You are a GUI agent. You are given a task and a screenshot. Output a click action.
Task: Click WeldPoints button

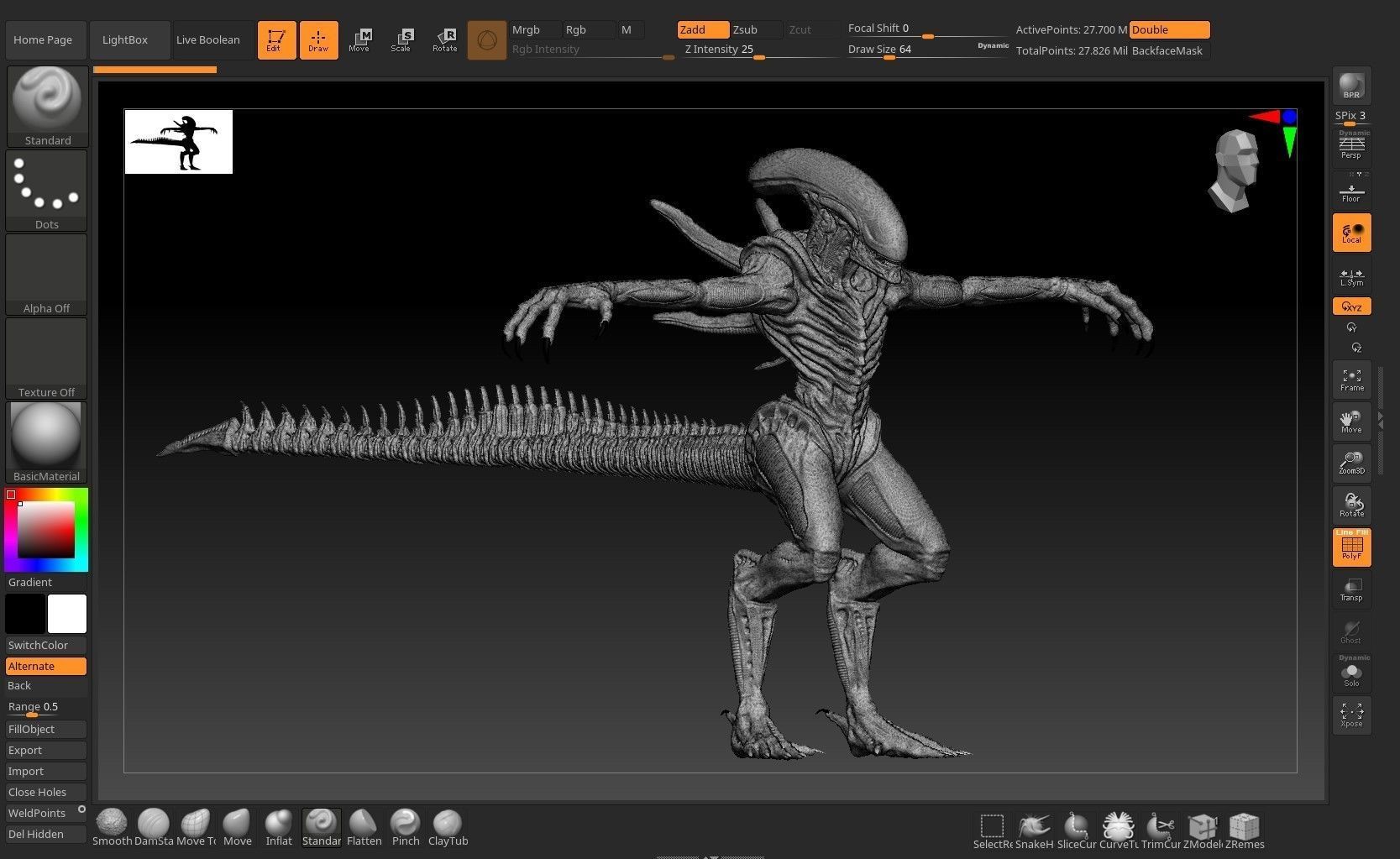(46, 813)
